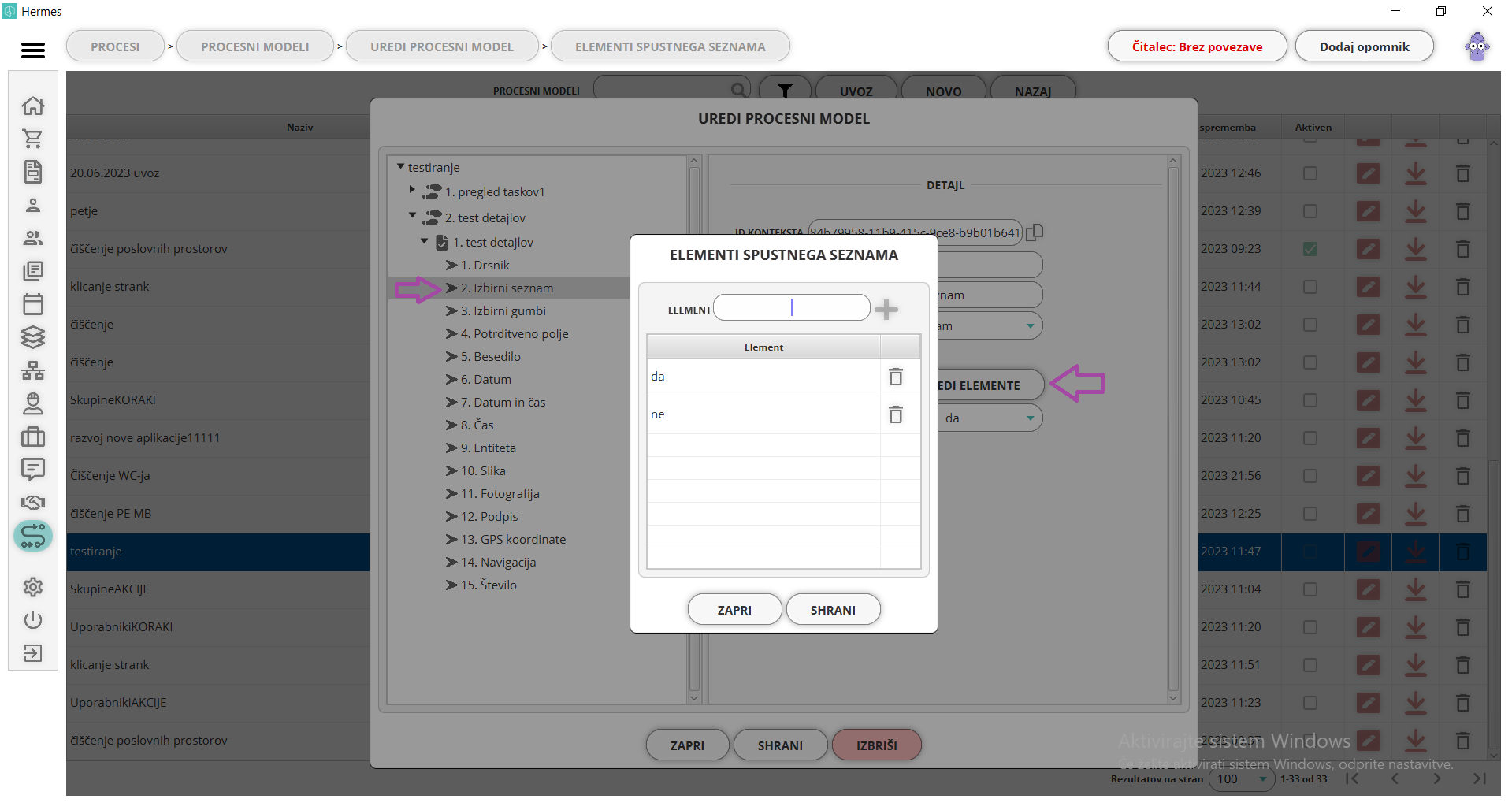
Task: Go to PROCESNI MODELI breadcrumb
Action: pos(255,46)
